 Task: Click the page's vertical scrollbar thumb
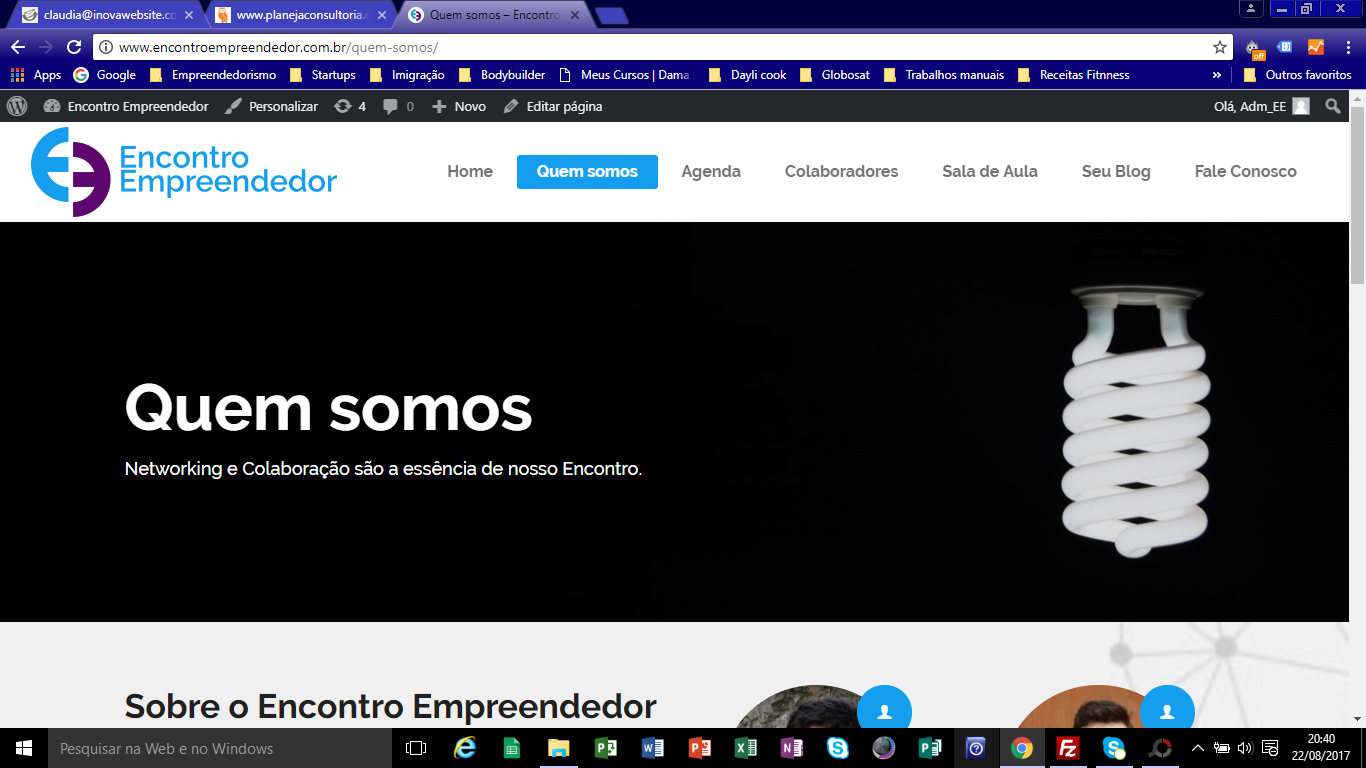pos(1357,200)
